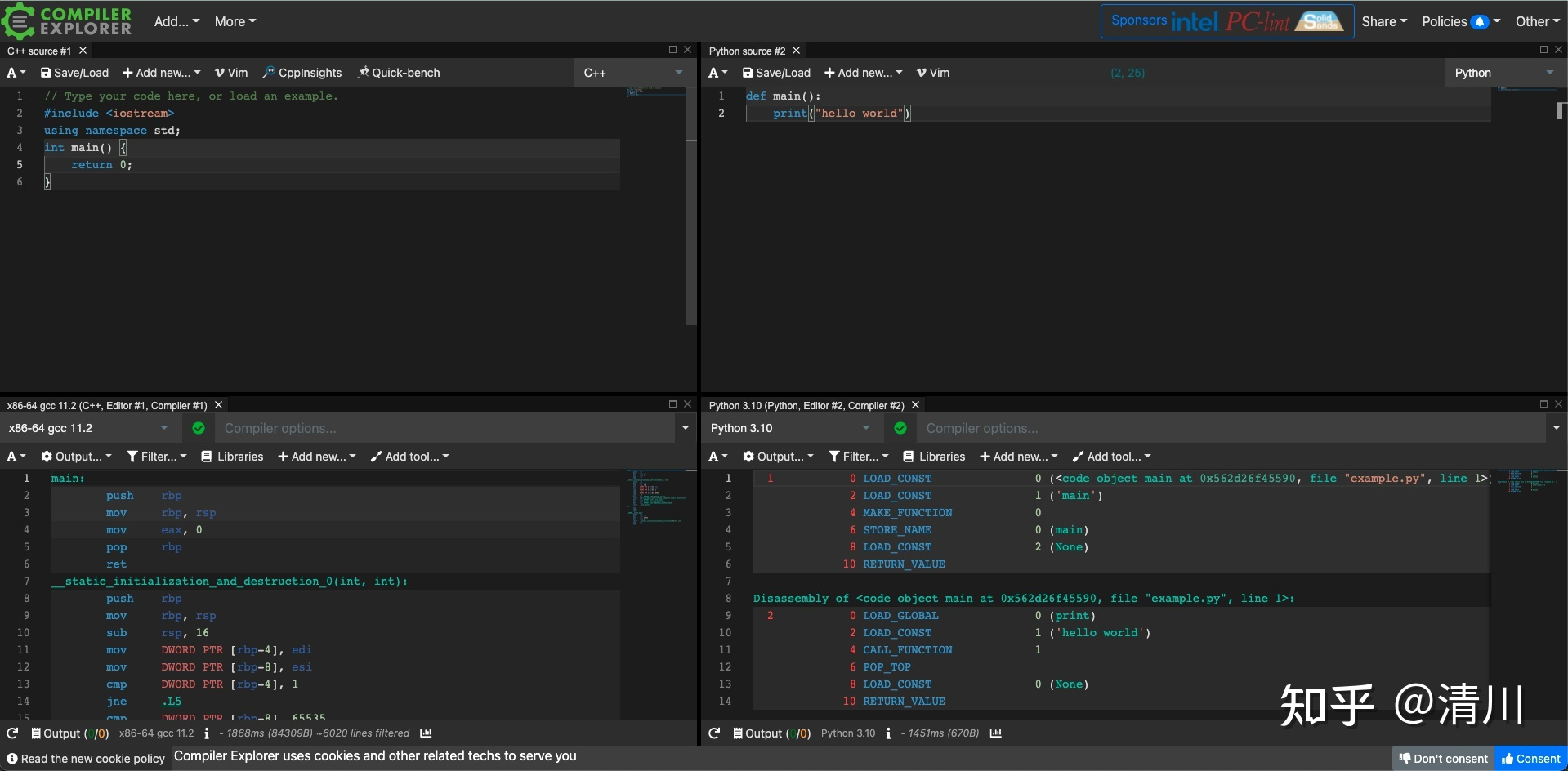Open the Add... top menu
Screen dimensions: 1568x771
(x=176, y=21)
